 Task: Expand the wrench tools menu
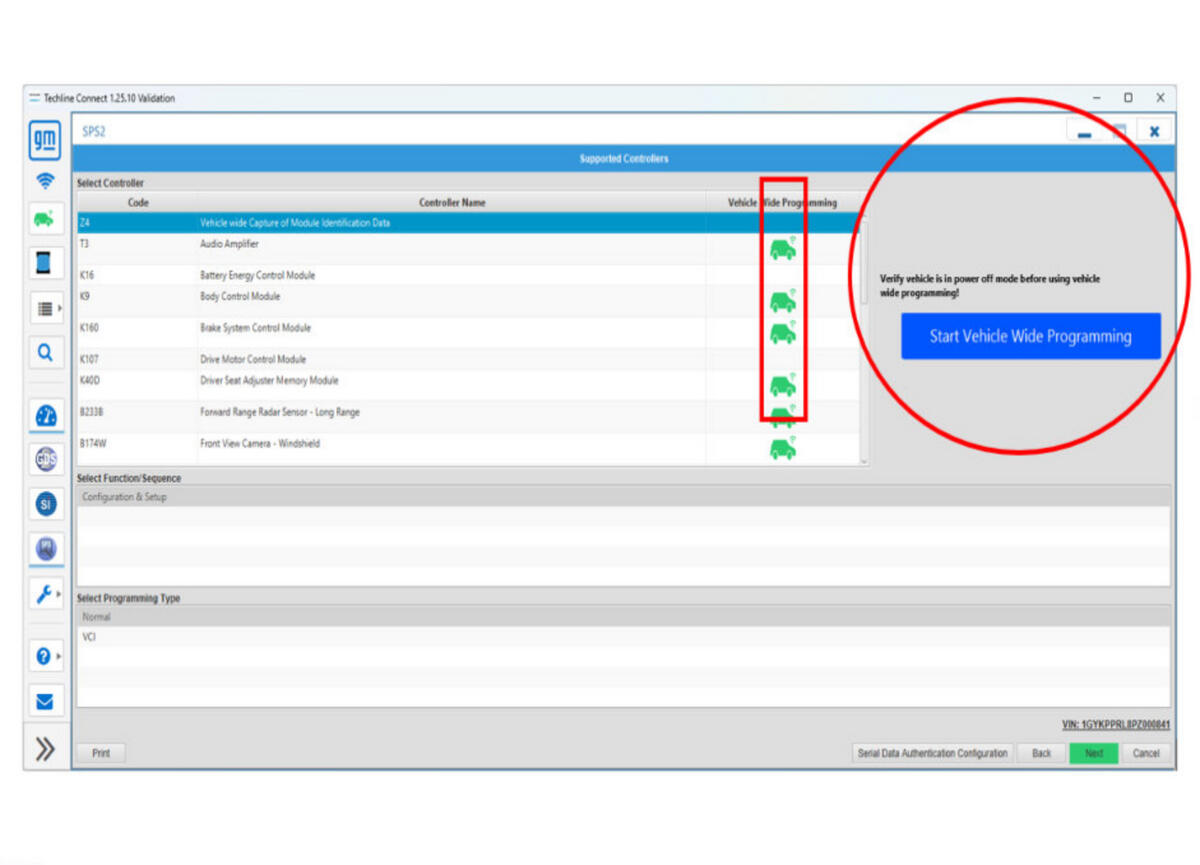(45, 594)
